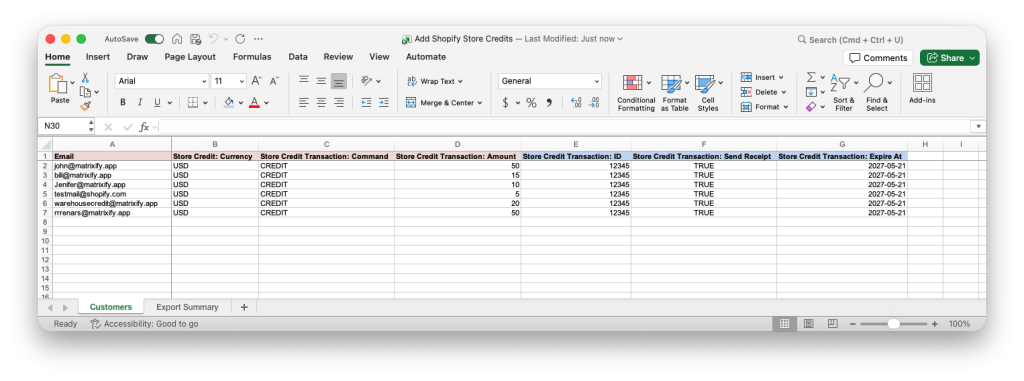Switch to Export Summary sheet
1024x381 pixels.
coord(187,307)
